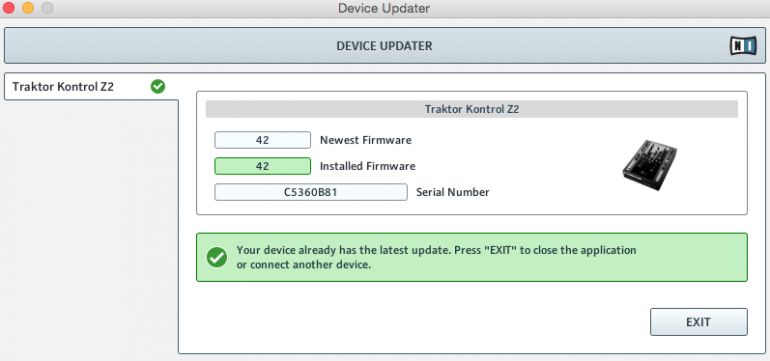Click the Newest Firmware value field

coord(262,140)
